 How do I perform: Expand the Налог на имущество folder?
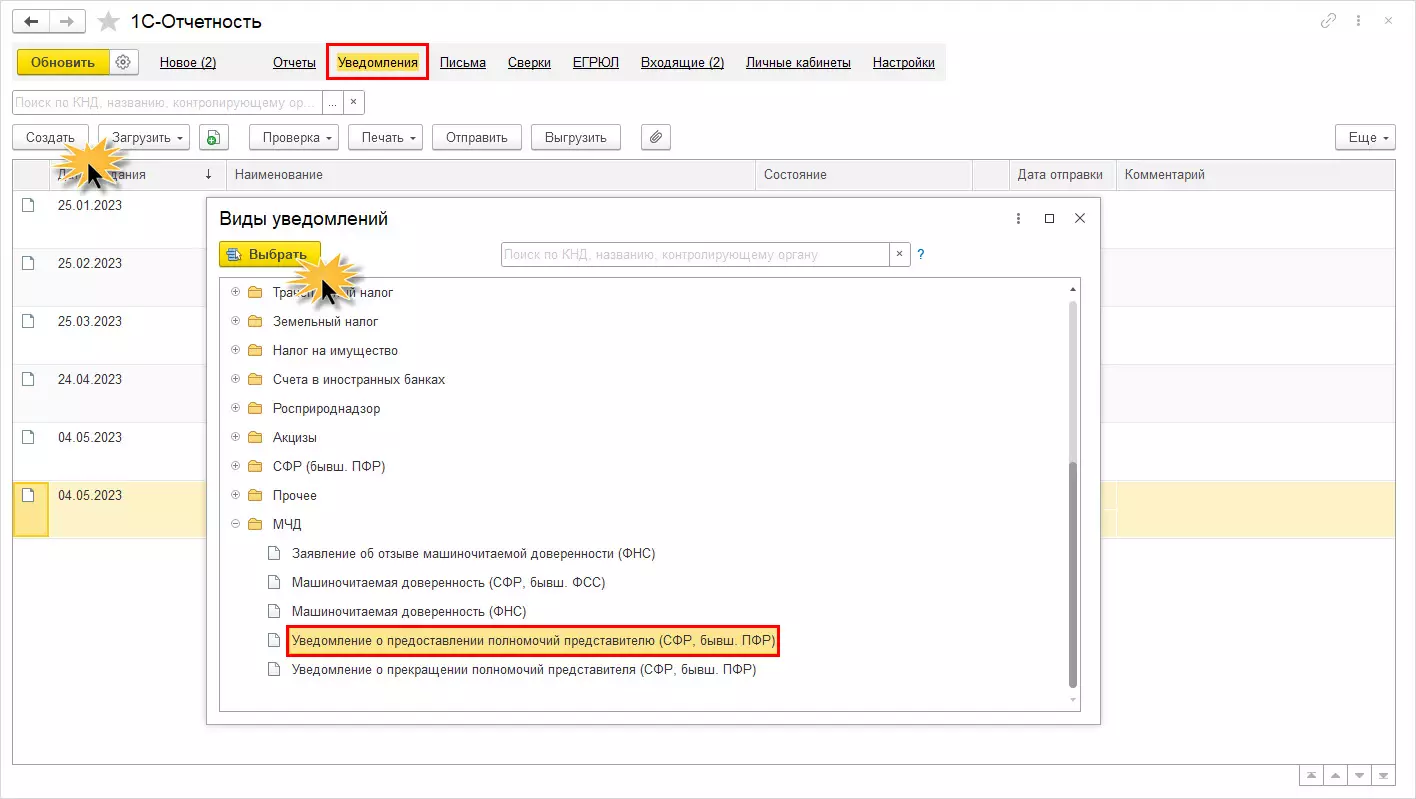pyautogui.click(x=236, y=350)
